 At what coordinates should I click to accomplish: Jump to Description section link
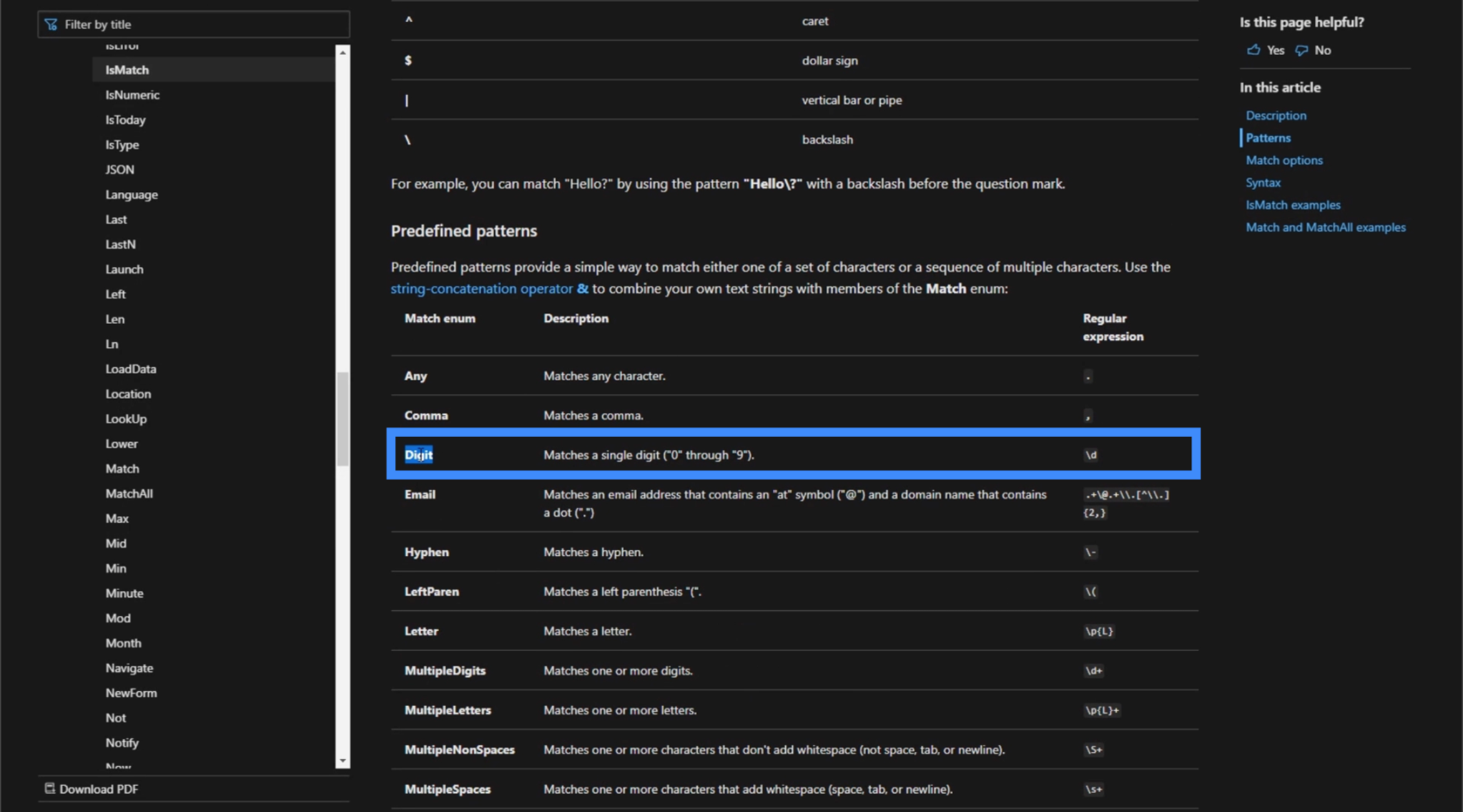point(1276,116)
